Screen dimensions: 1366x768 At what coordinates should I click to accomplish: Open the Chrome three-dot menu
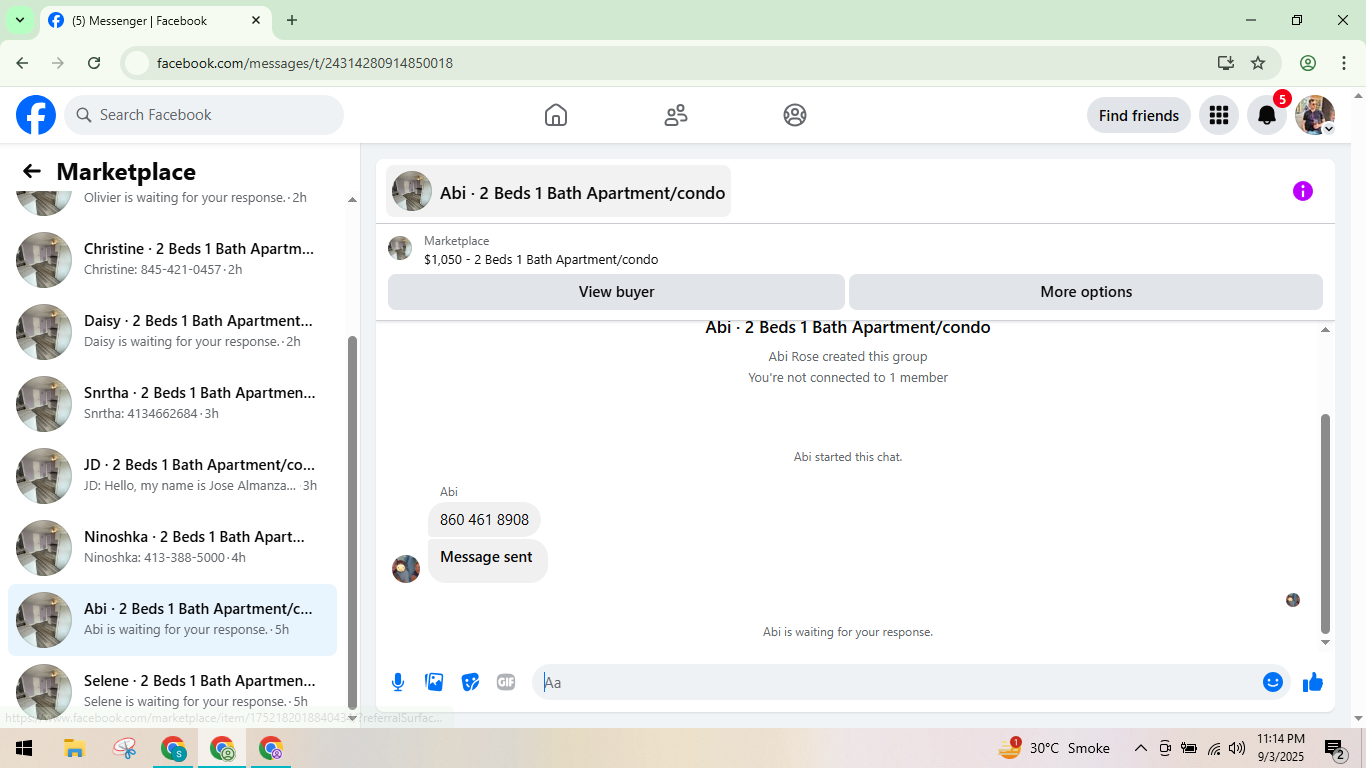pyautogui.click(x=1344, y=63)
